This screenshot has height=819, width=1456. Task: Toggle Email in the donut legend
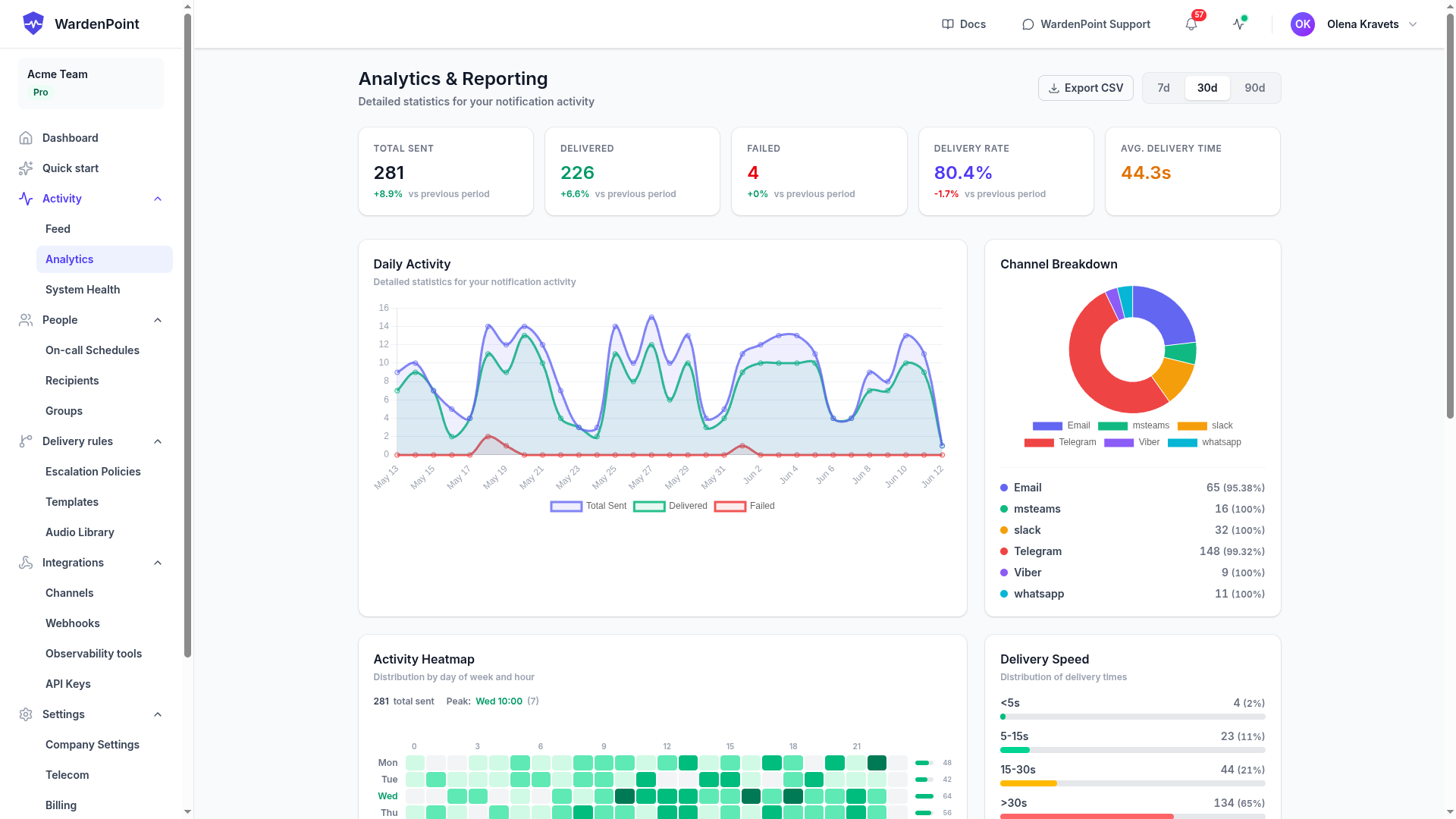[x=1061, y=425]
